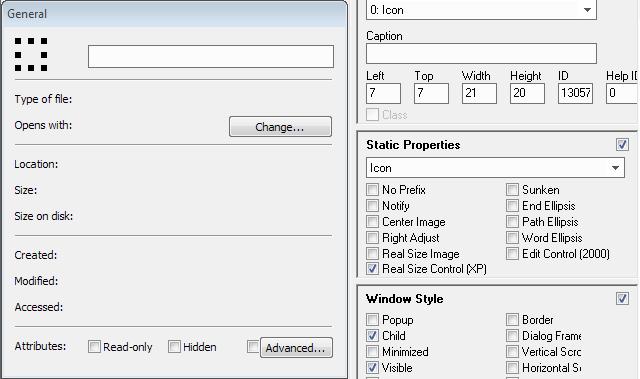Open the Advanced... attributes button
640x379 pixels.
(296, 348)
